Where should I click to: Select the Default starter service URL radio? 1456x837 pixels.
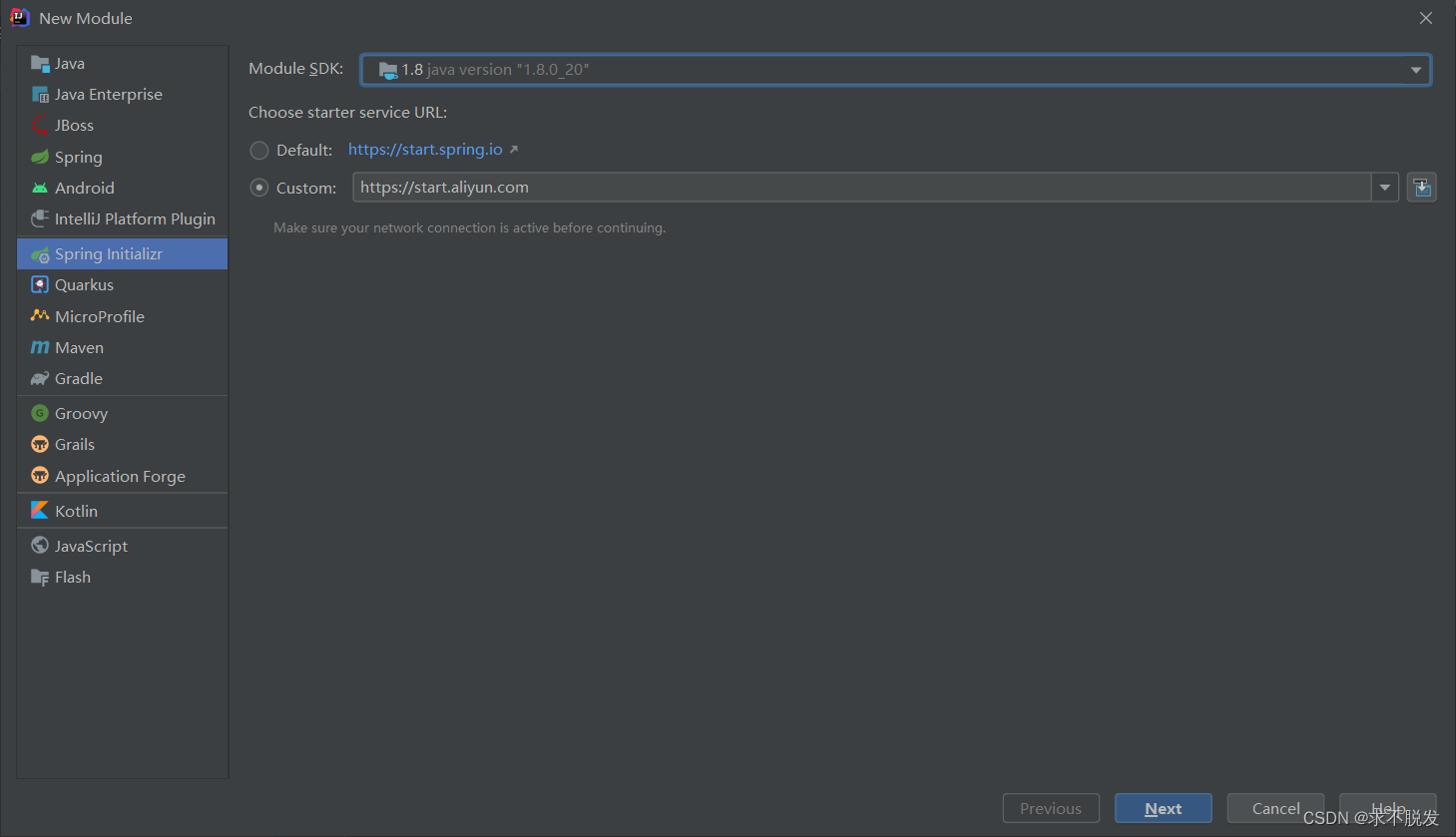point(258,150)
